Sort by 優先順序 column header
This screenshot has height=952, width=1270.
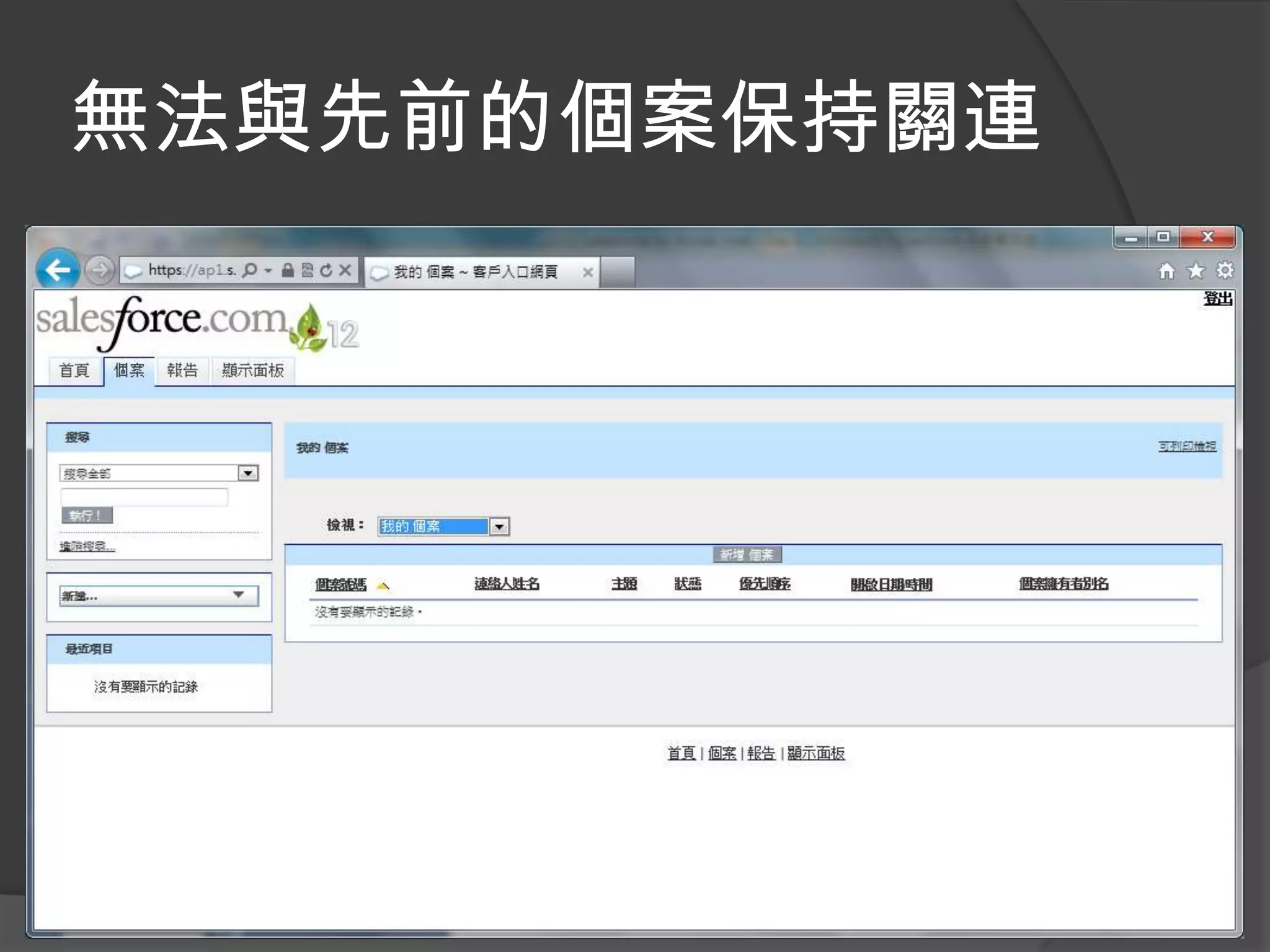click(765, 584)
